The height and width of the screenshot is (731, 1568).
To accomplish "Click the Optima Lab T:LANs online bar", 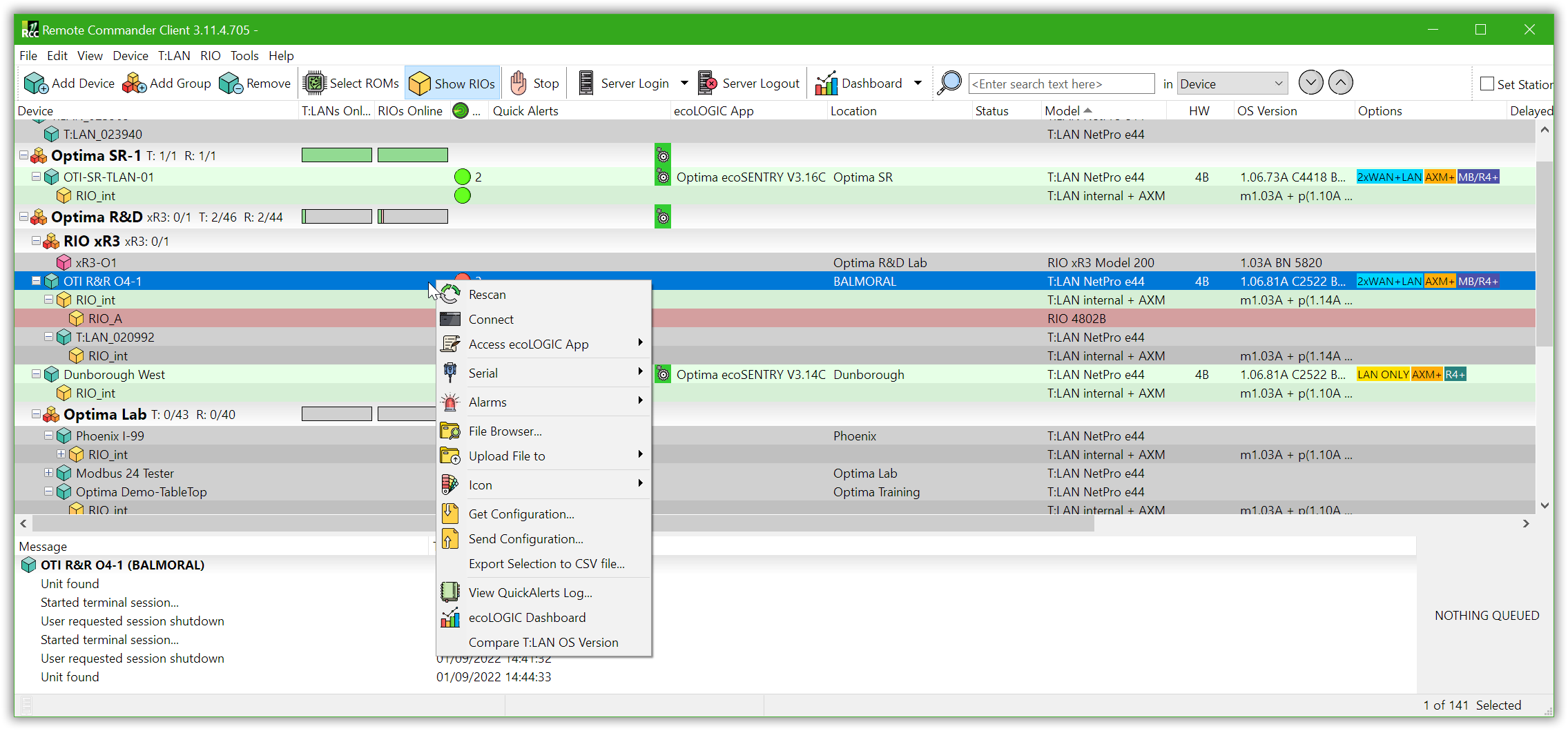I will click(337, 414).
